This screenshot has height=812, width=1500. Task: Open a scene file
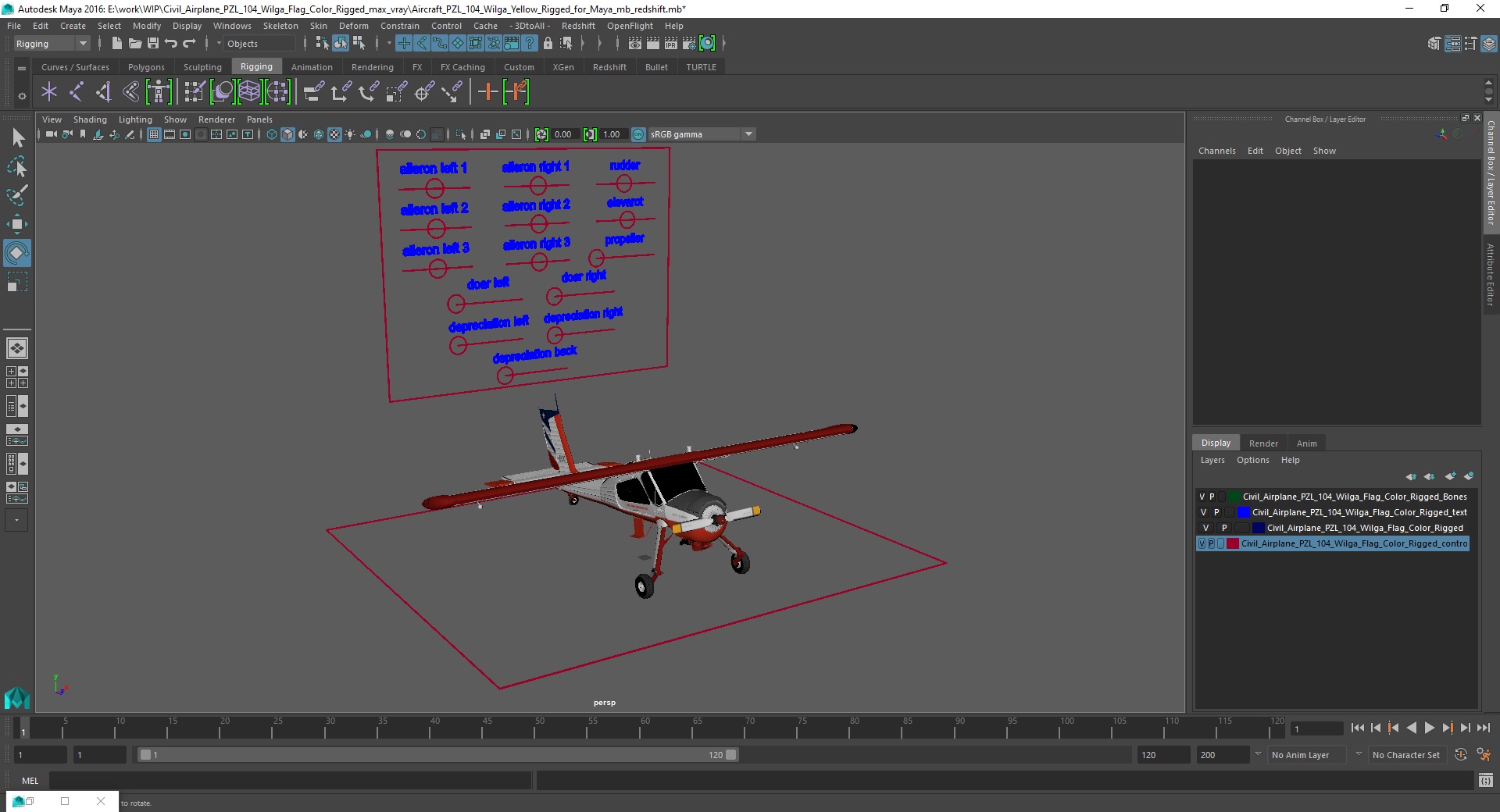134,44
